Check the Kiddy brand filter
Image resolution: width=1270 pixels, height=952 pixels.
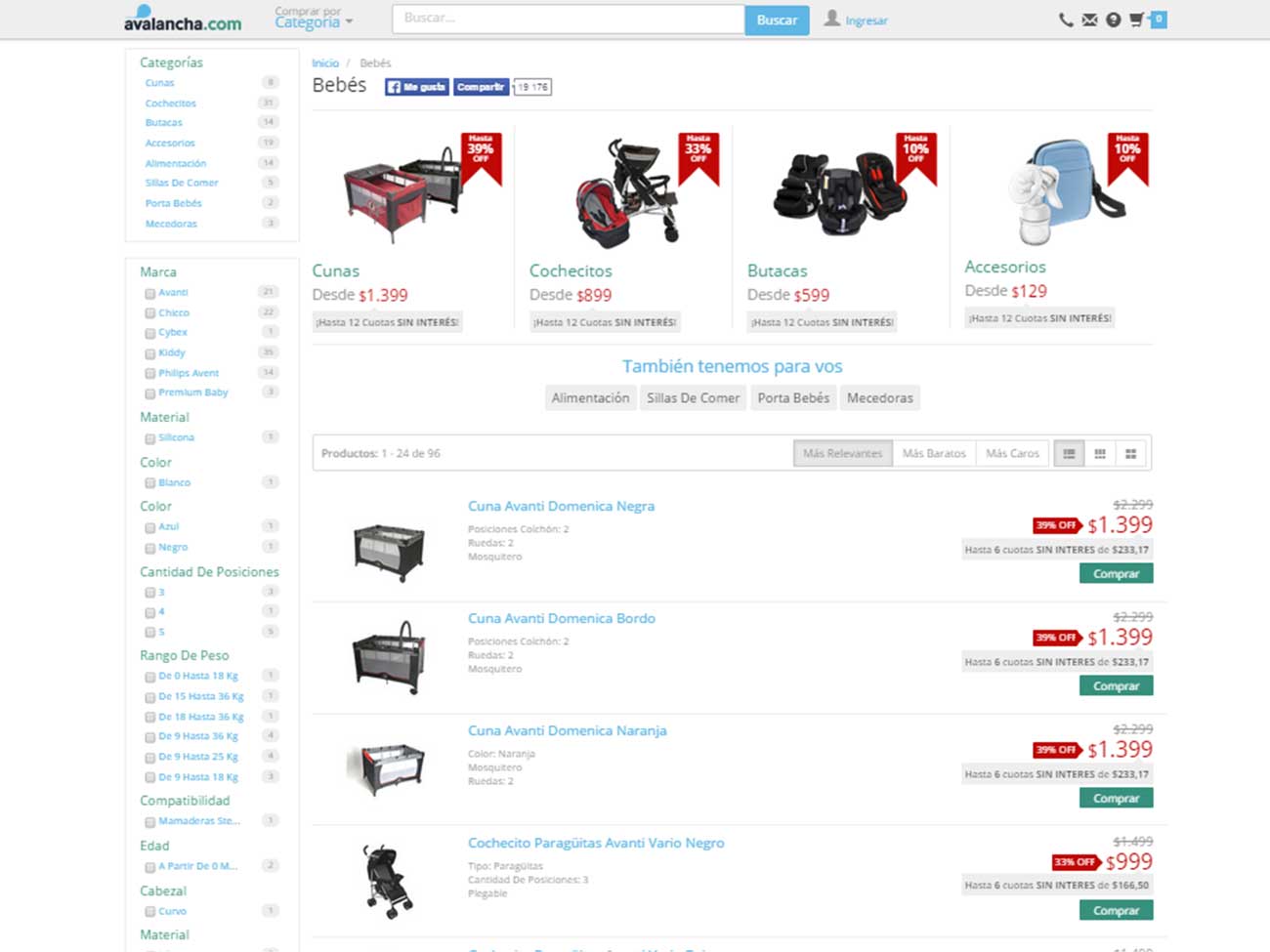(150, 353)
